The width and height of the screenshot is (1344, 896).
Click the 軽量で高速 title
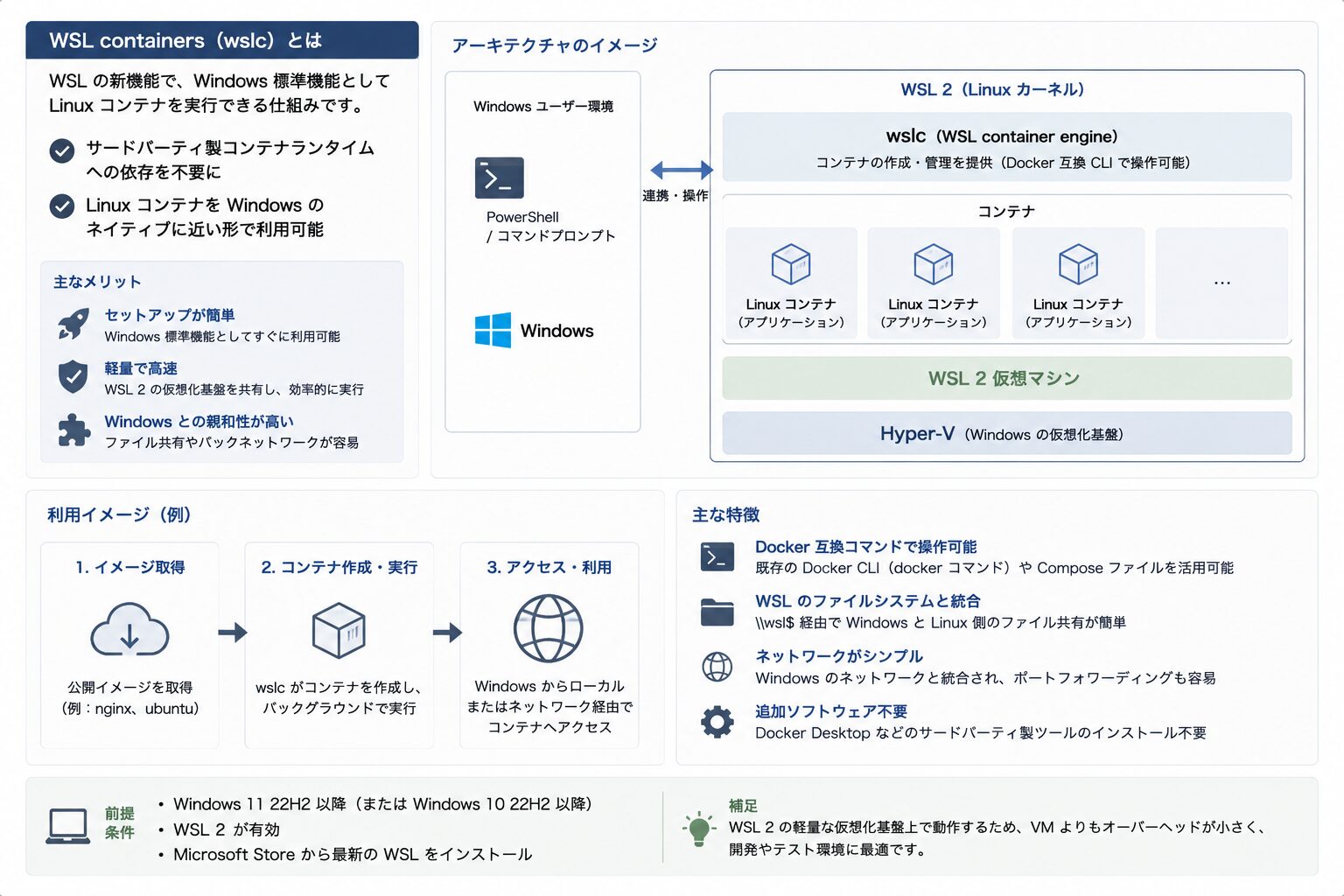[141, 368]
